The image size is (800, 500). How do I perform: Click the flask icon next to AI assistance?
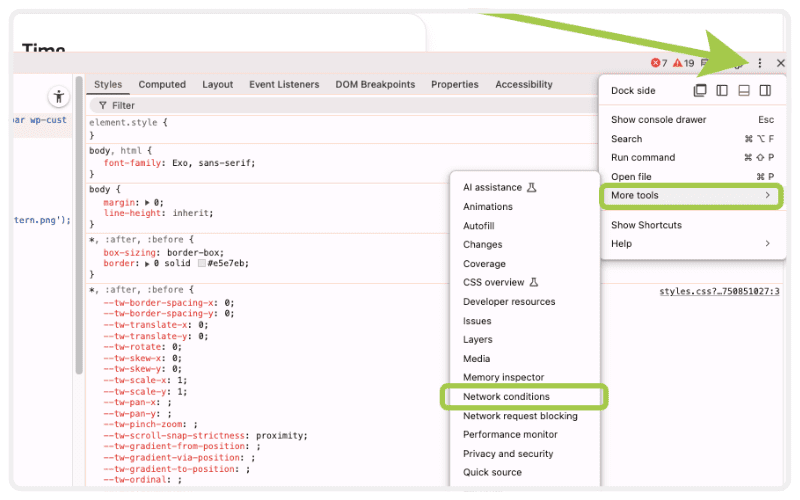pyautogui.click(x=531, y=187)
